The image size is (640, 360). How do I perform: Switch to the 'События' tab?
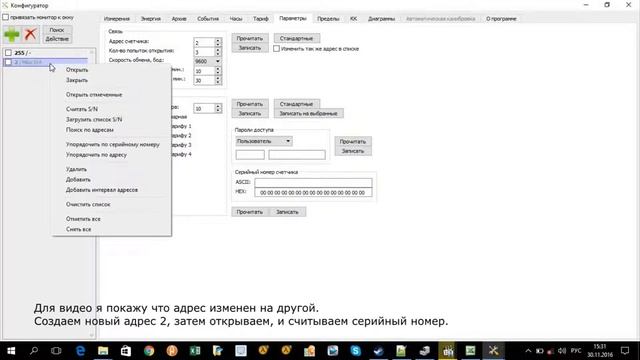208,19
